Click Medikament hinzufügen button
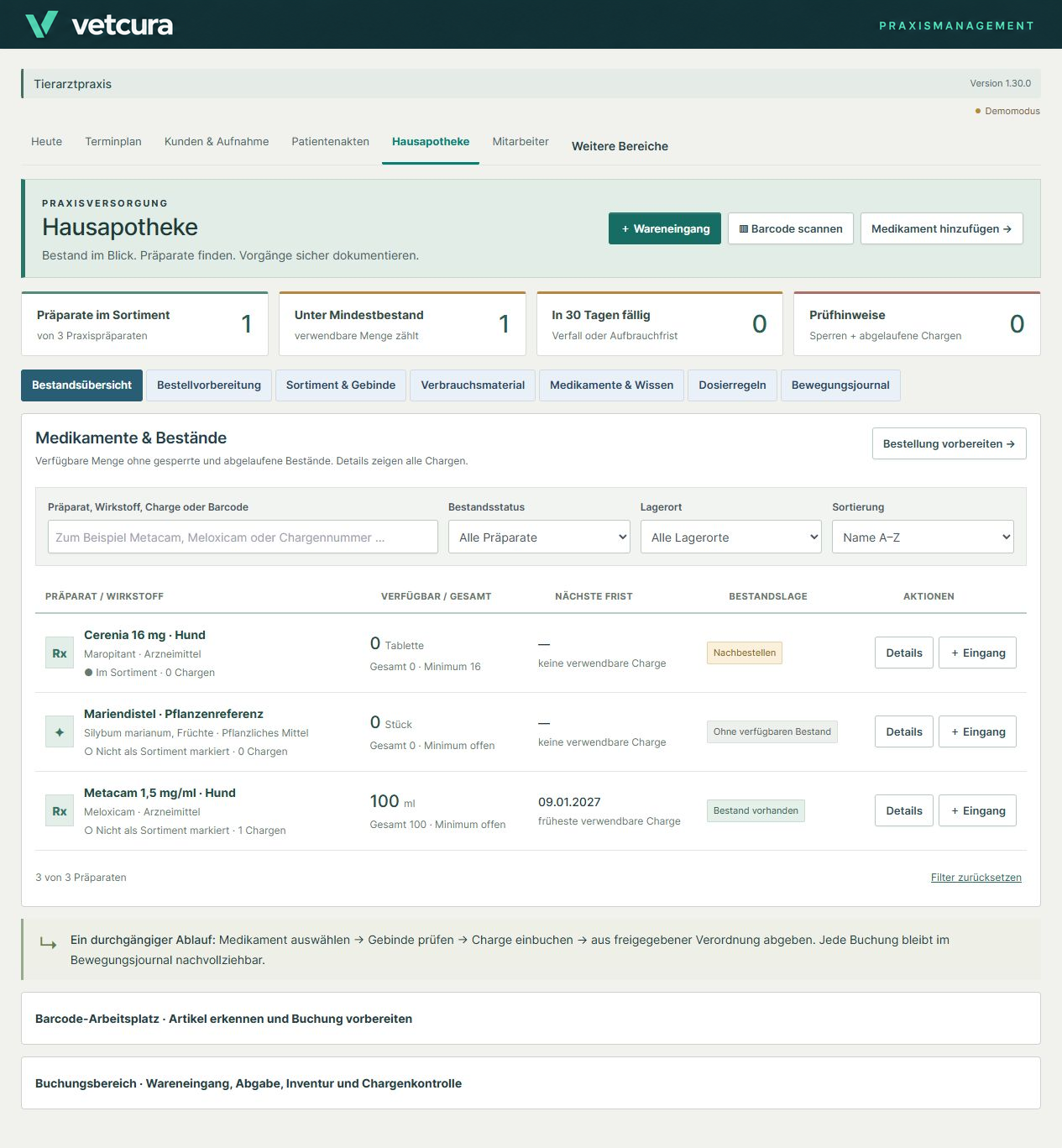The width and height of the screenshot is (1062, 1148). point(942,228)
